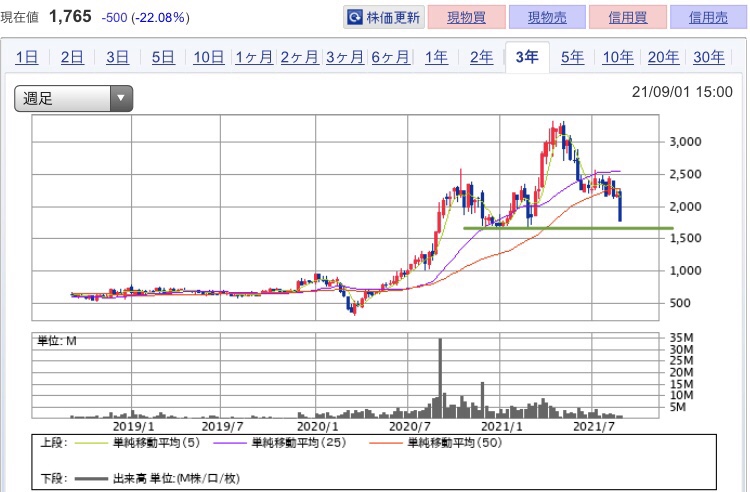Screen dimensions: 750x492
Task: Click the 単純移動平均(5) legend entry
Action: pyautogui.click(x=137, y=443)
